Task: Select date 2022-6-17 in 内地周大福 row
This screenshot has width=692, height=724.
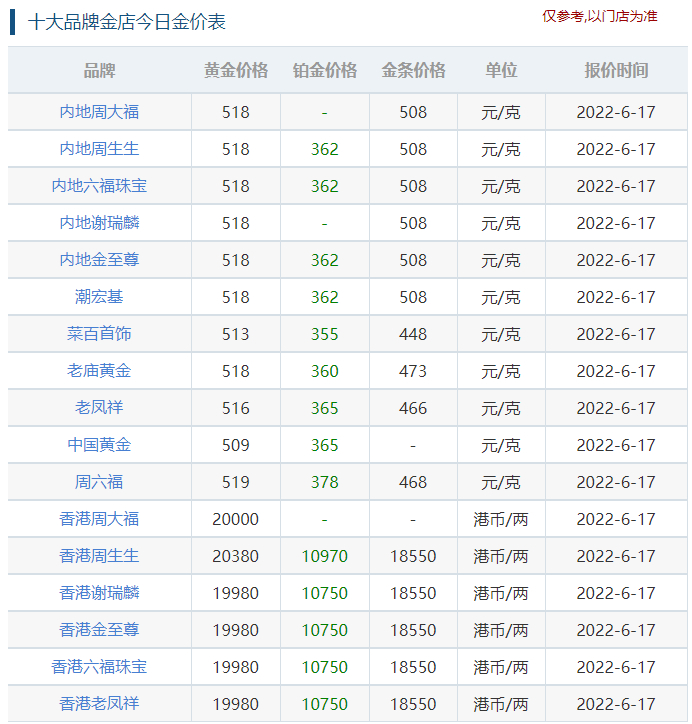Action: click(616, 113)
